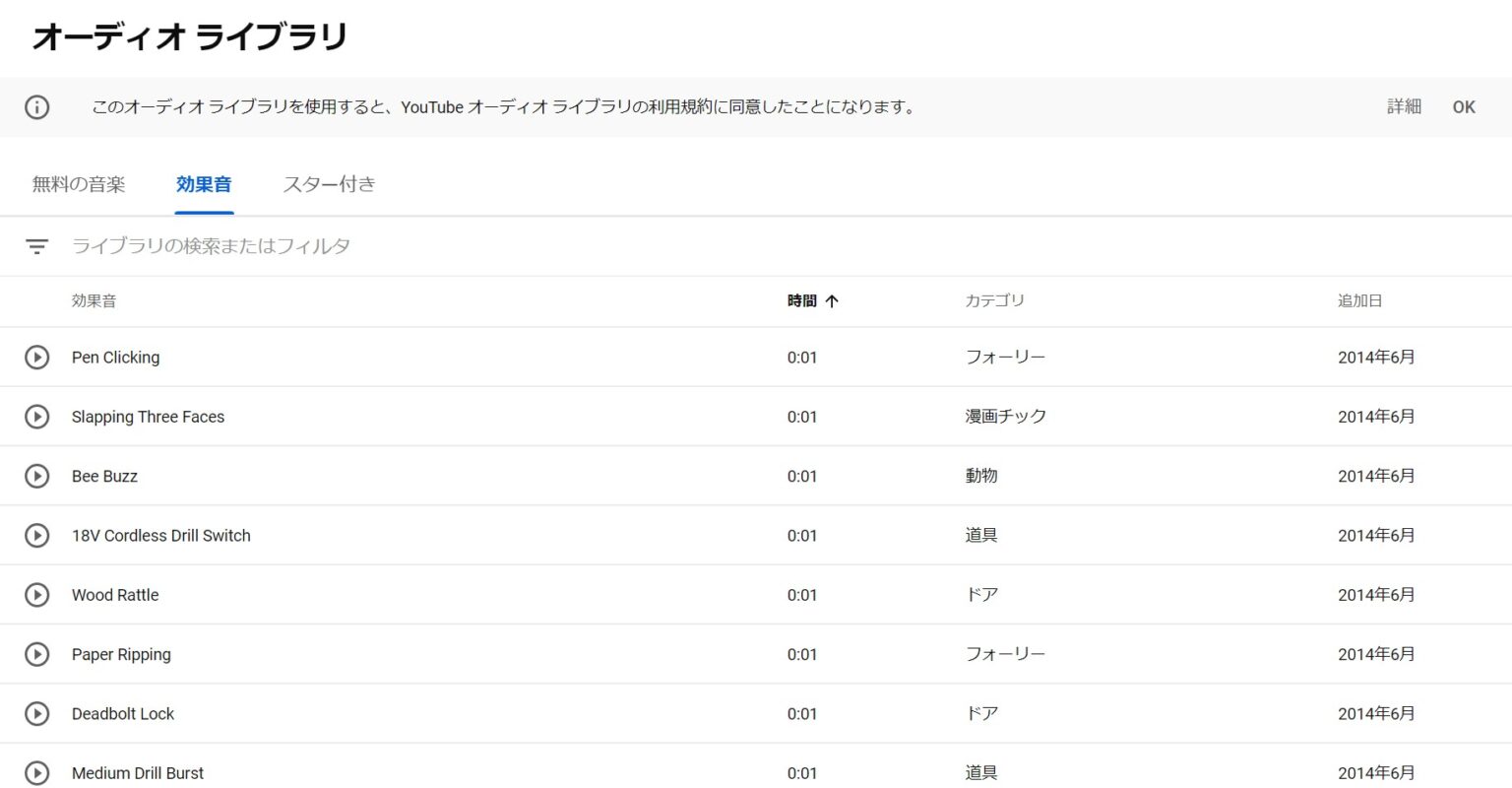This screenshot has height=788, width=1512.
Task: Dismiss the notice with the OK button
Action: [1464, 107]
